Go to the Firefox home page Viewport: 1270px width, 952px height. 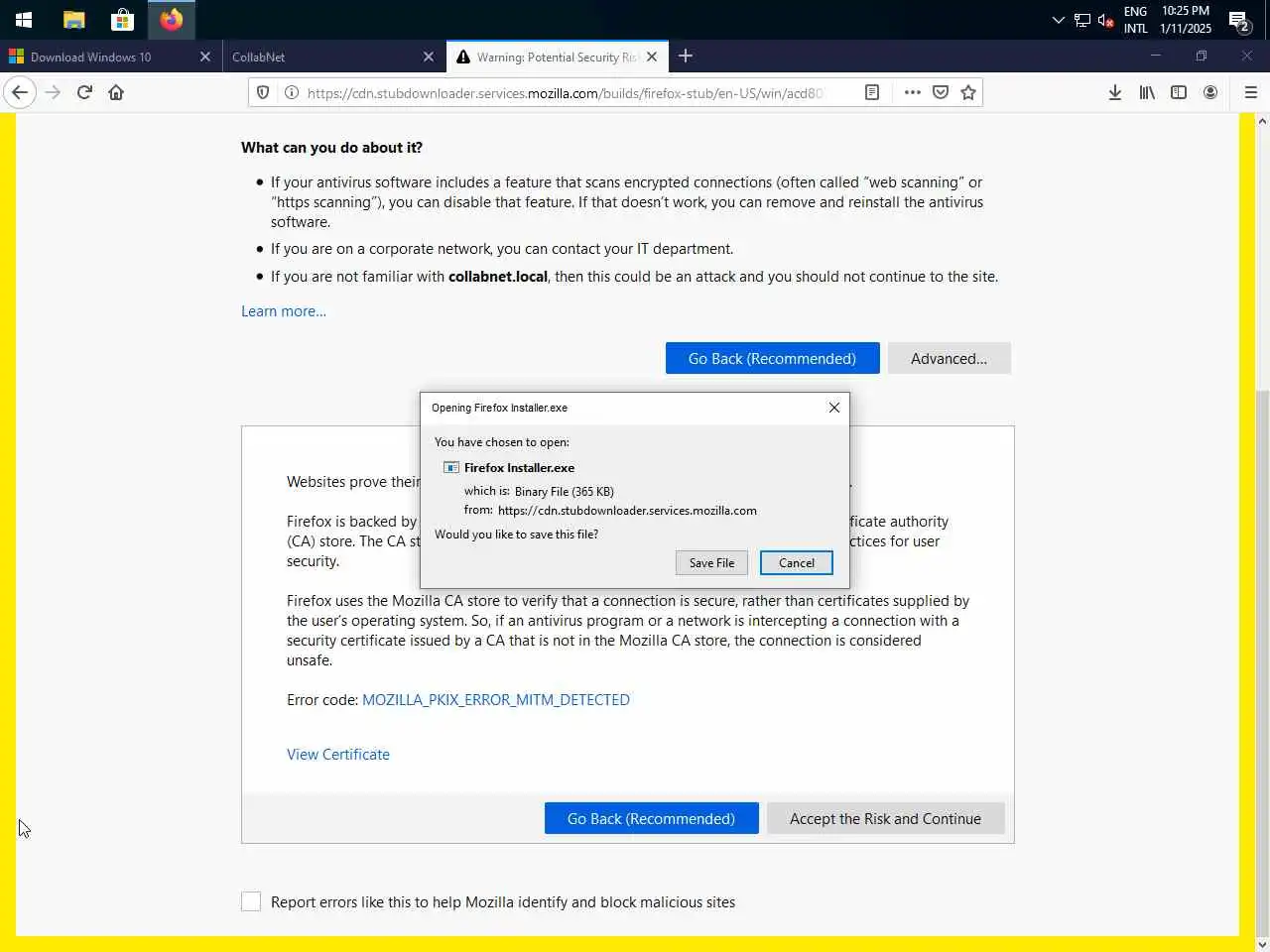click(x=116, y=92)
